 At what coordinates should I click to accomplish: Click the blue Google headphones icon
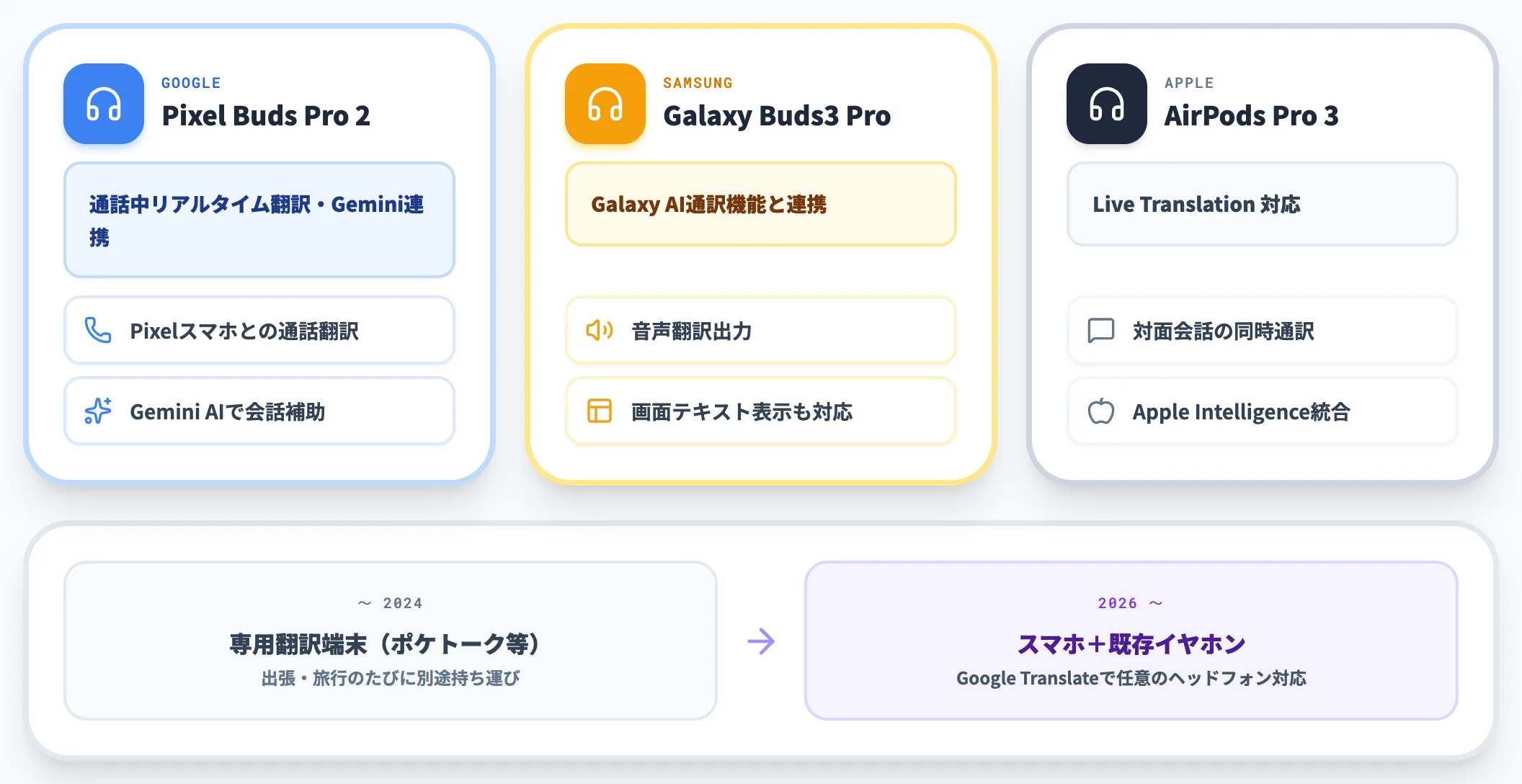click(x=104, y=104)
